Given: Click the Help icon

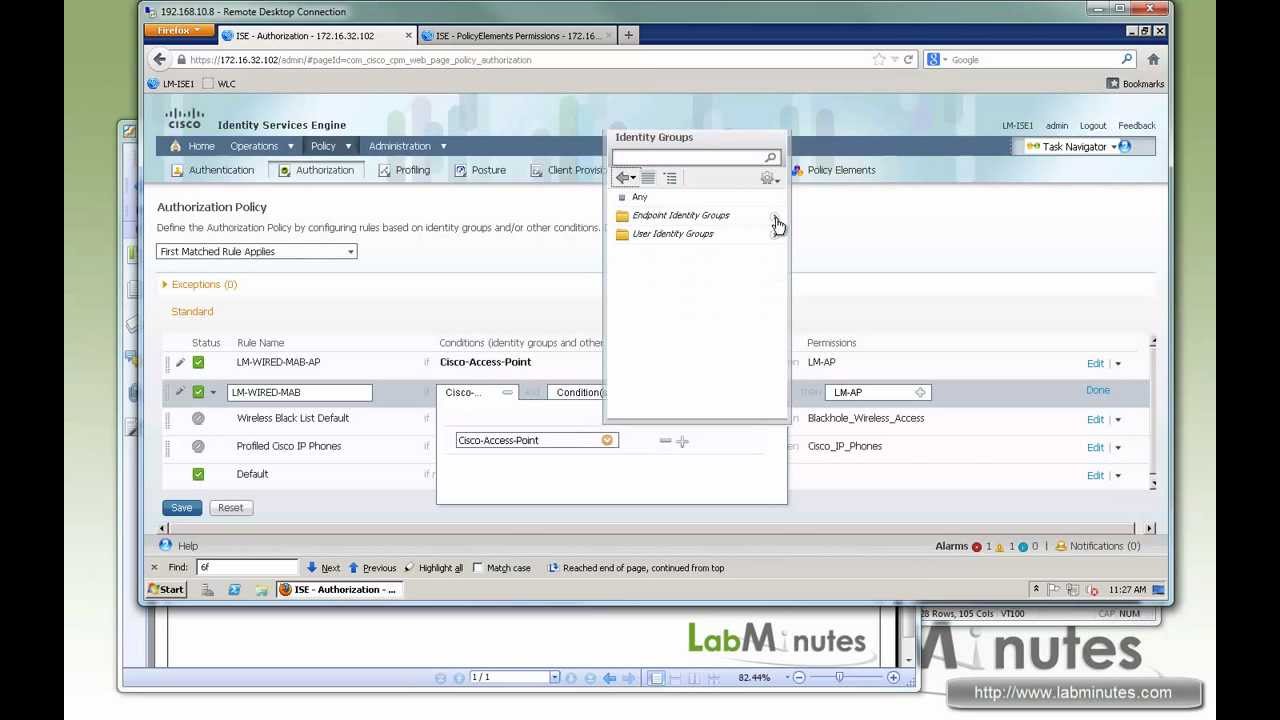Looking at the screenshot, I should click(165, 545).
